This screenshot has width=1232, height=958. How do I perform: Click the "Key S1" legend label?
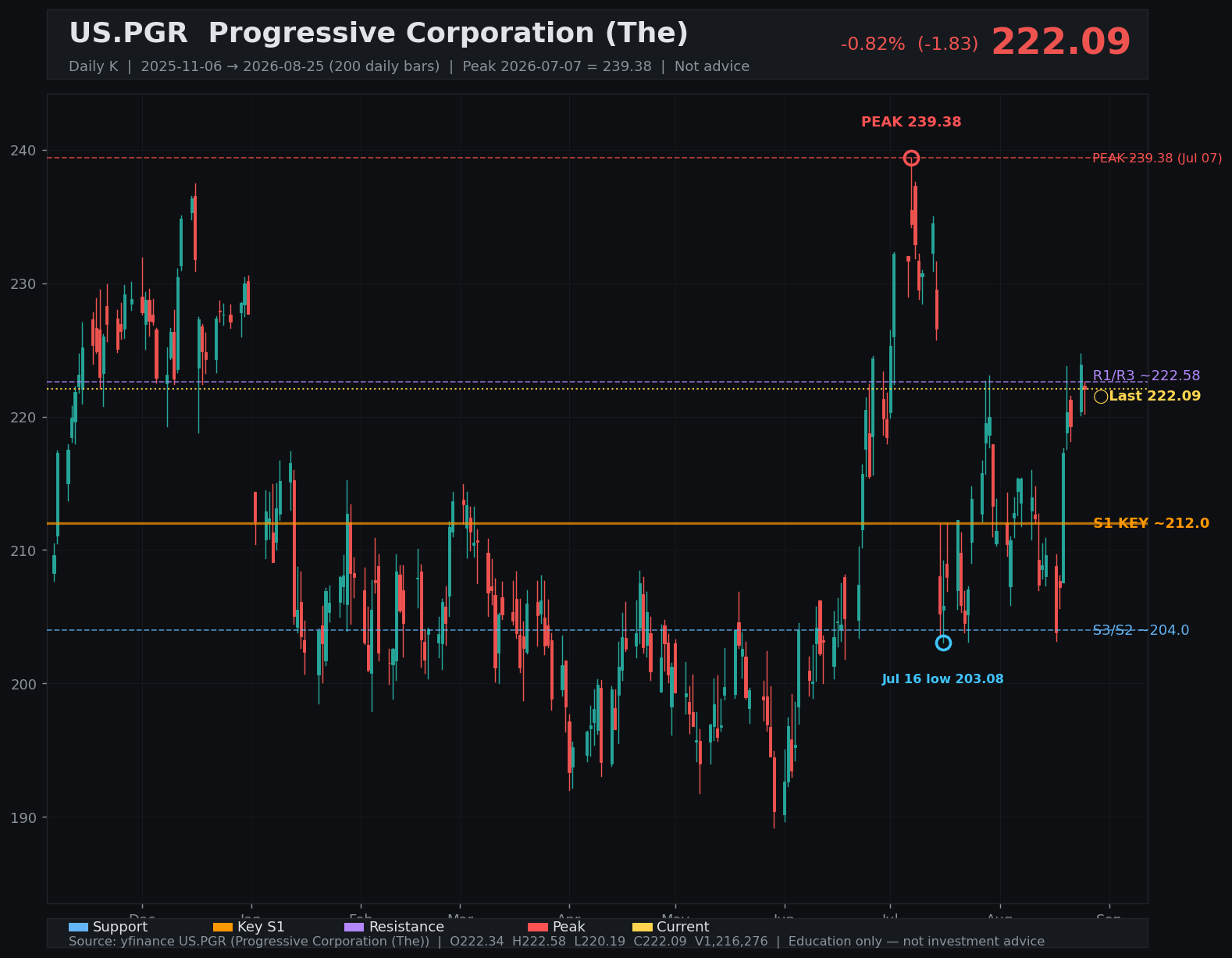coord(261,927)
